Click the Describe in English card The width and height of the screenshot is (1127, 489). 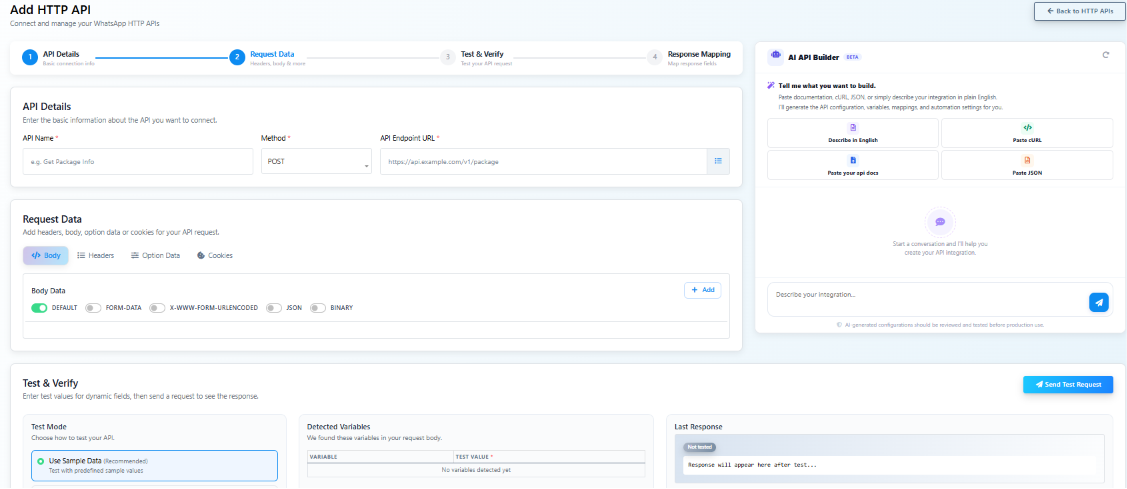pos(852,133)
